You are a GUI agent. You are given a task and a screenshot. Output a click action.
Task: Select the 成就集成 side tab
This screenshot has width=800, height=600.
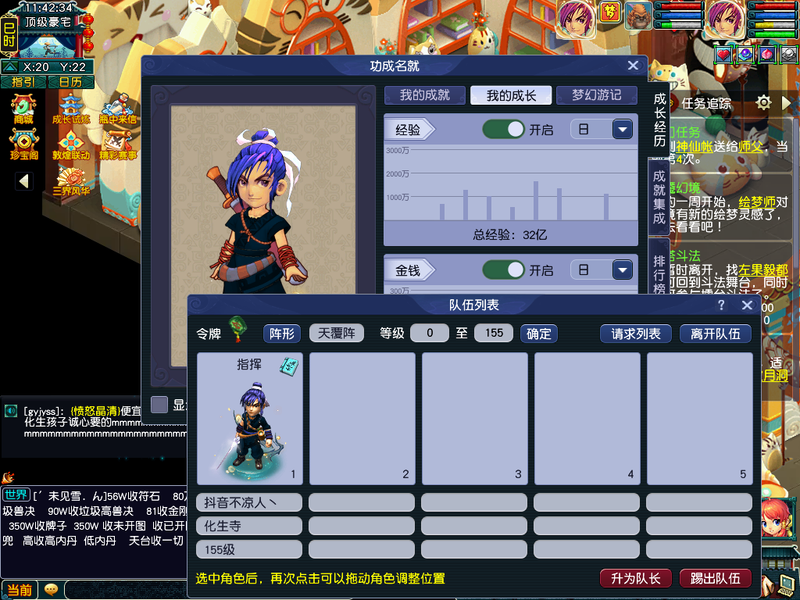(x=659, y=197)
